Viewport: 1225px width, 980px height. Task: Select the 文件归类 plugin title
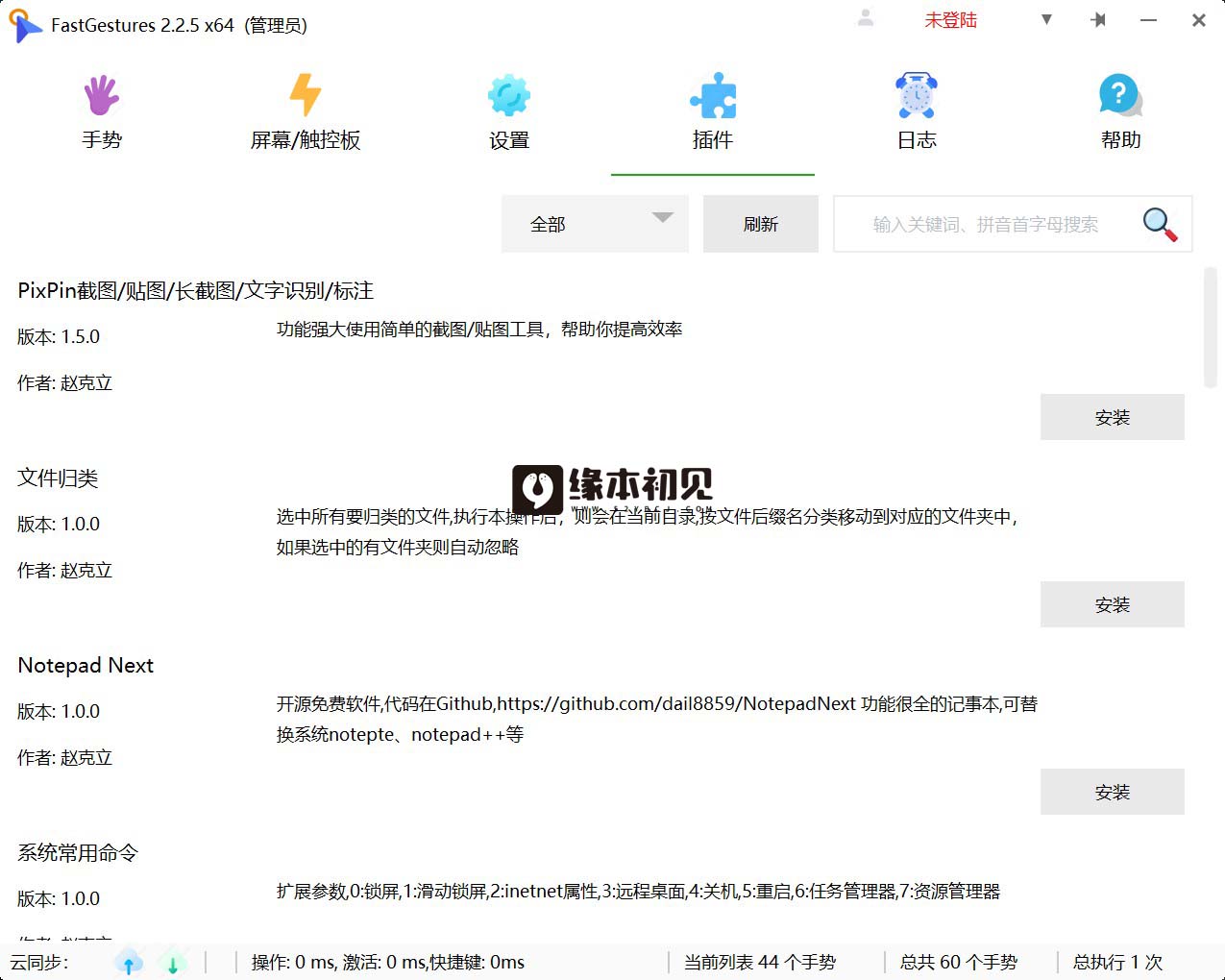pyautogui.click(x=58, y=478)
